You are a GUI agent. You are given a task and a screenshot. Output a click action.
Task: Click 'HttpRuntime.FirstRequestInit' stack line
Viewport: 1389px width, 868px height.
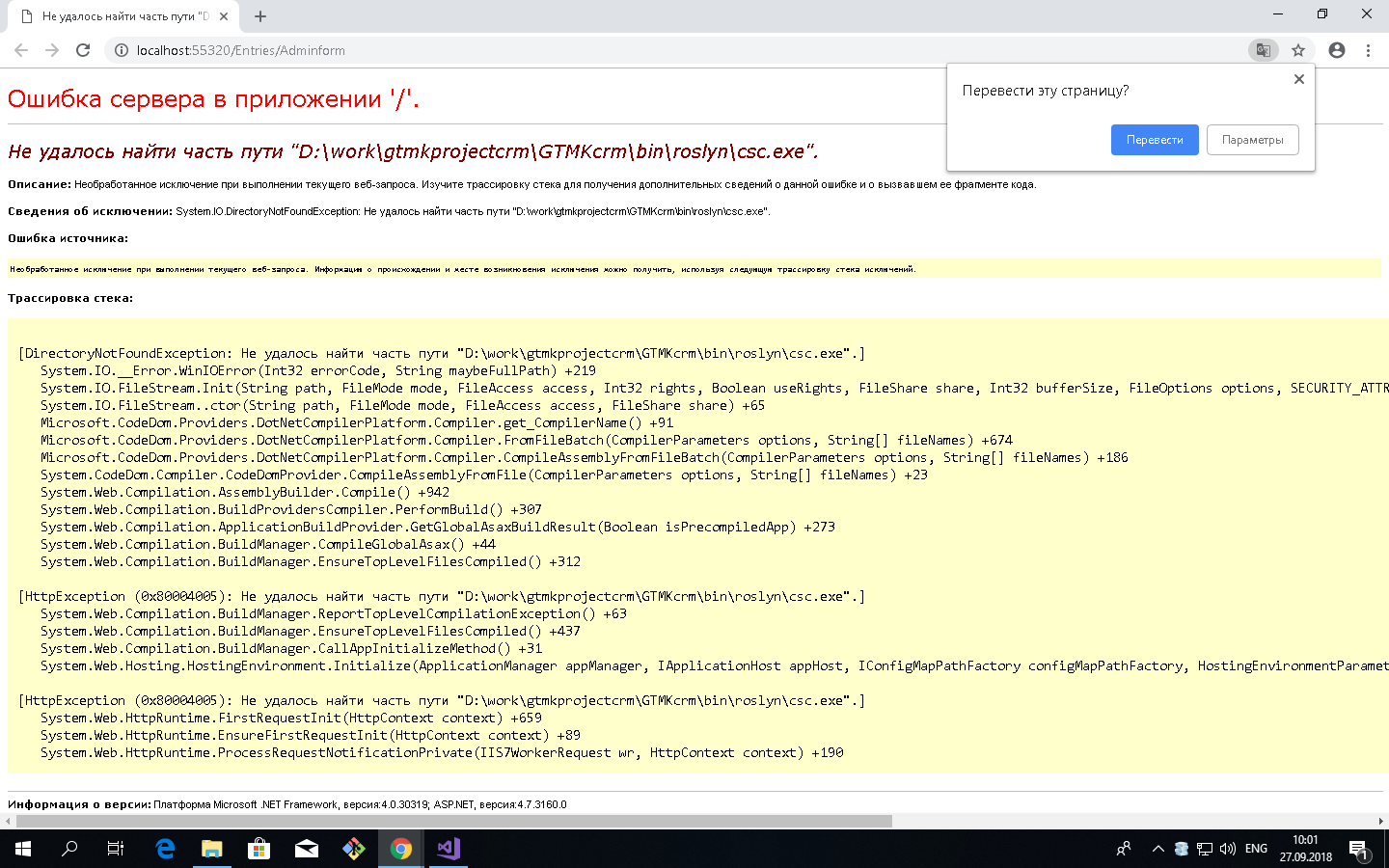click(x=291, y=718)
